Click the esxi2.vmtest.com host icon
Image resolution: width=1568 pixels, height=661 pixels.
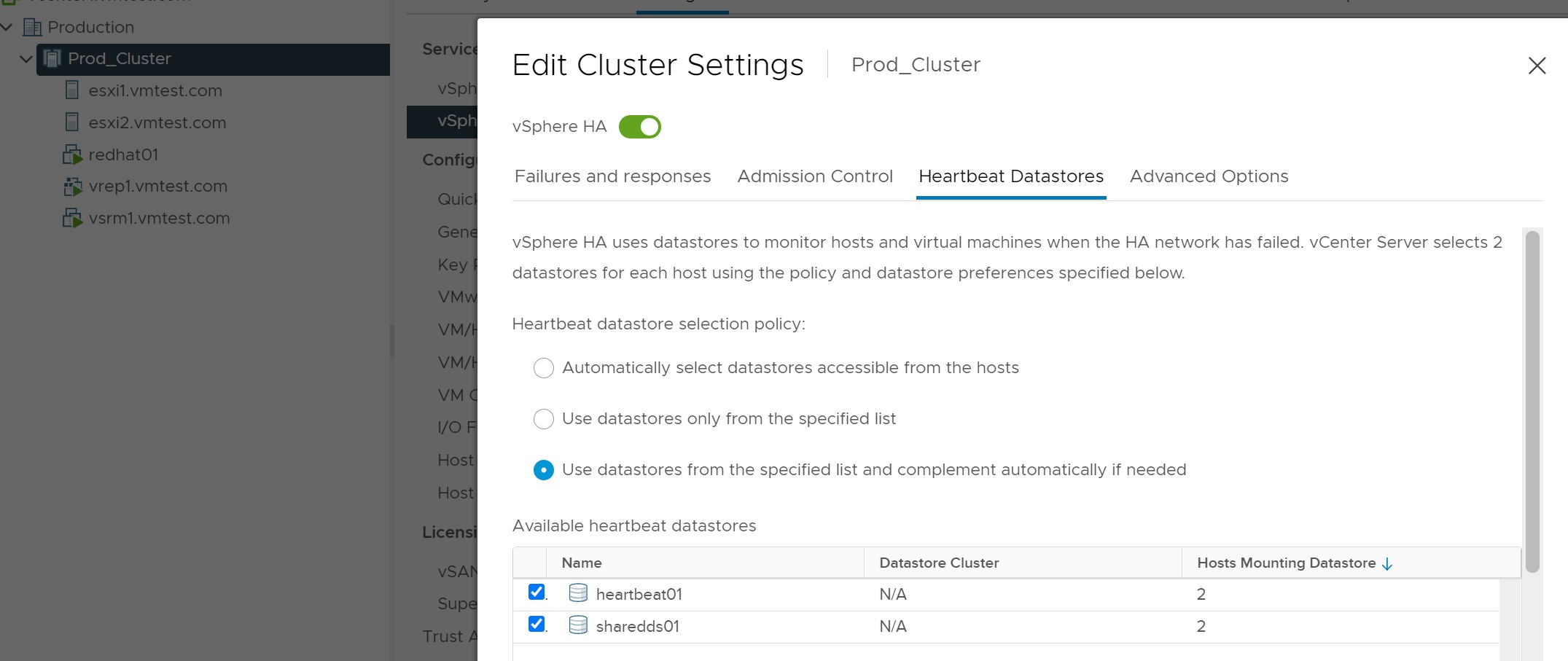(x=71, y=122)
